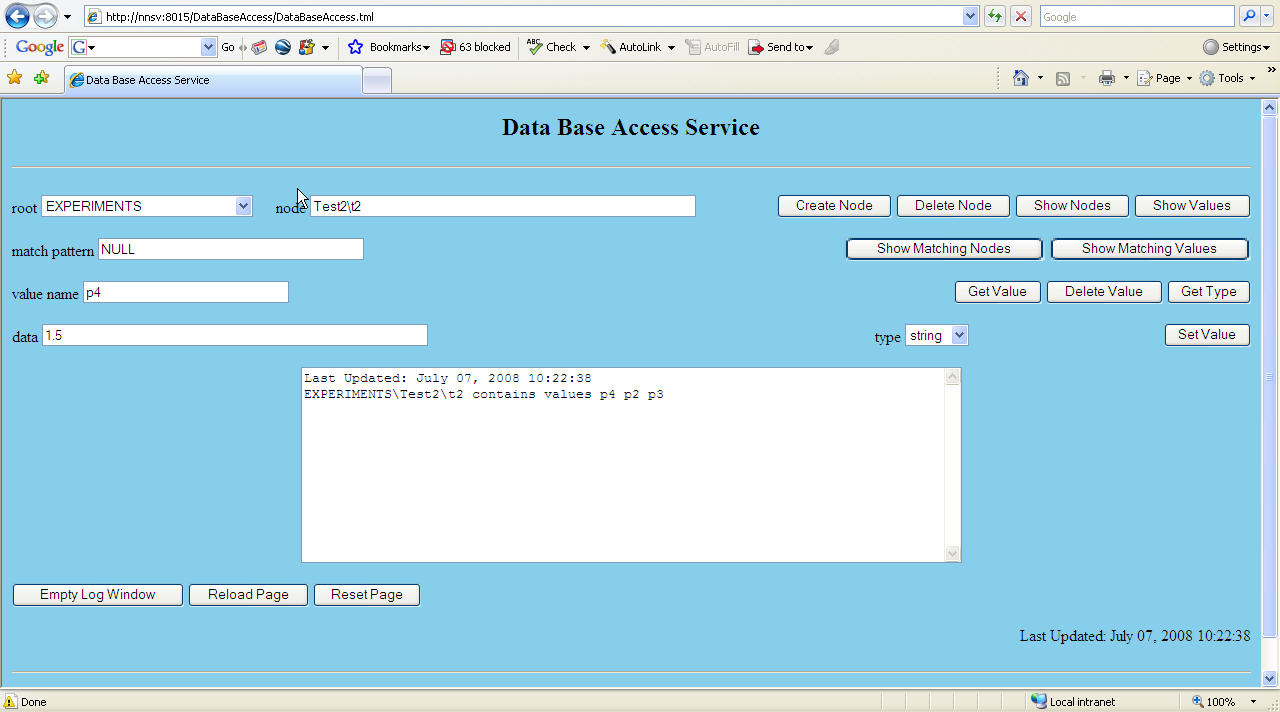1280x712 pixels.
Task: Click the Show Values button
Action: pyautogui.click(x=1192, y=206)
